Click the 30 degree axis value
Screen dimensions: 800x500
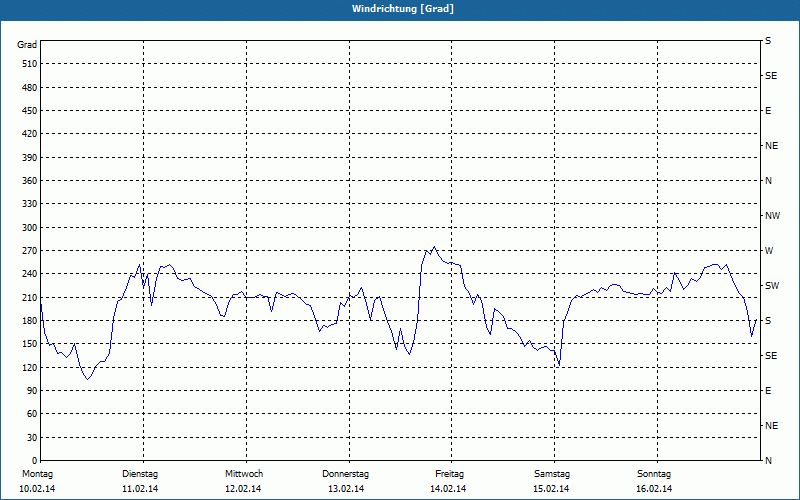[x=32, y=437]
